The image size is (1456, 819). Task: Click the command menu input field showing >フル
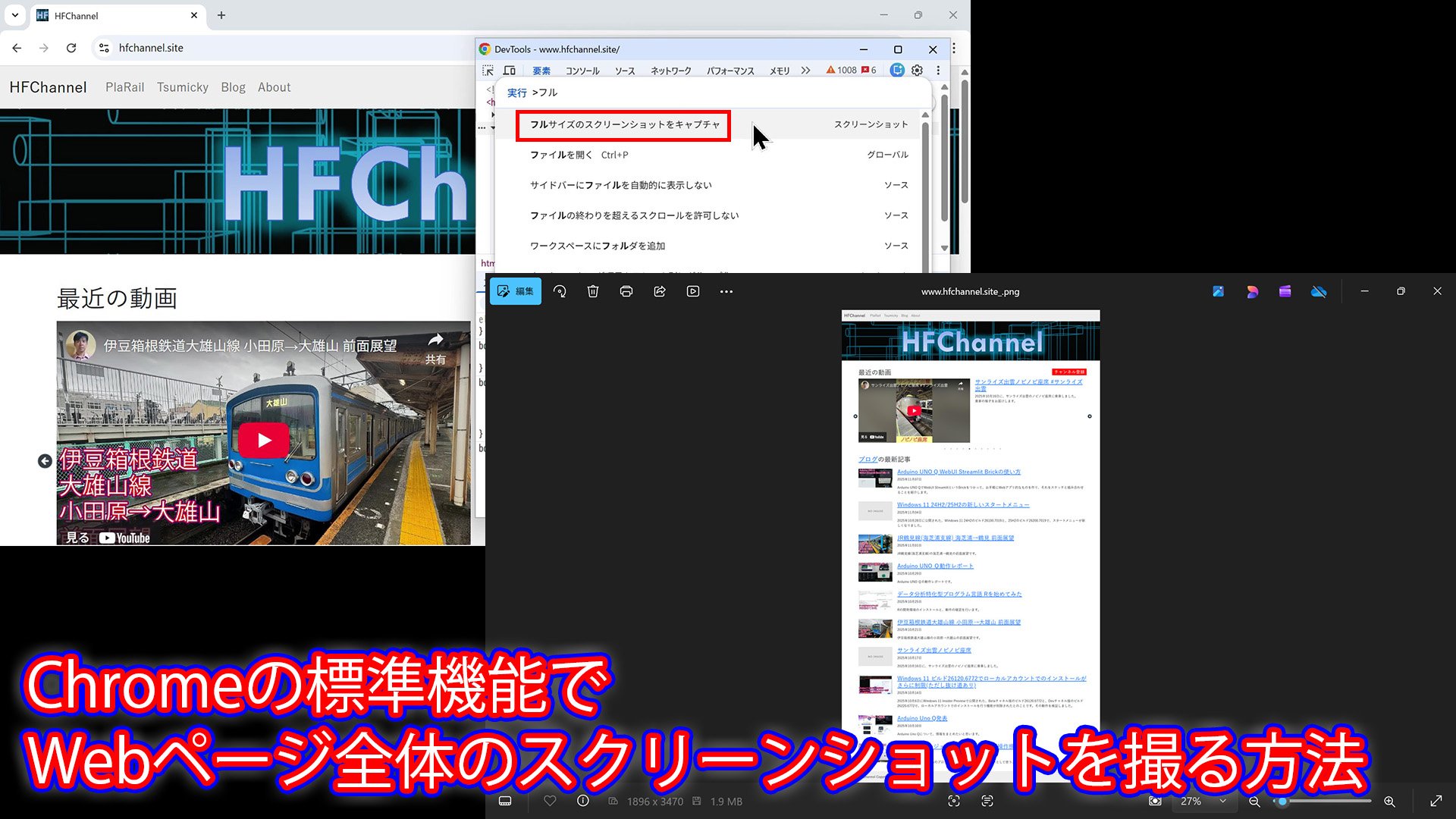[x=713, y=93]
